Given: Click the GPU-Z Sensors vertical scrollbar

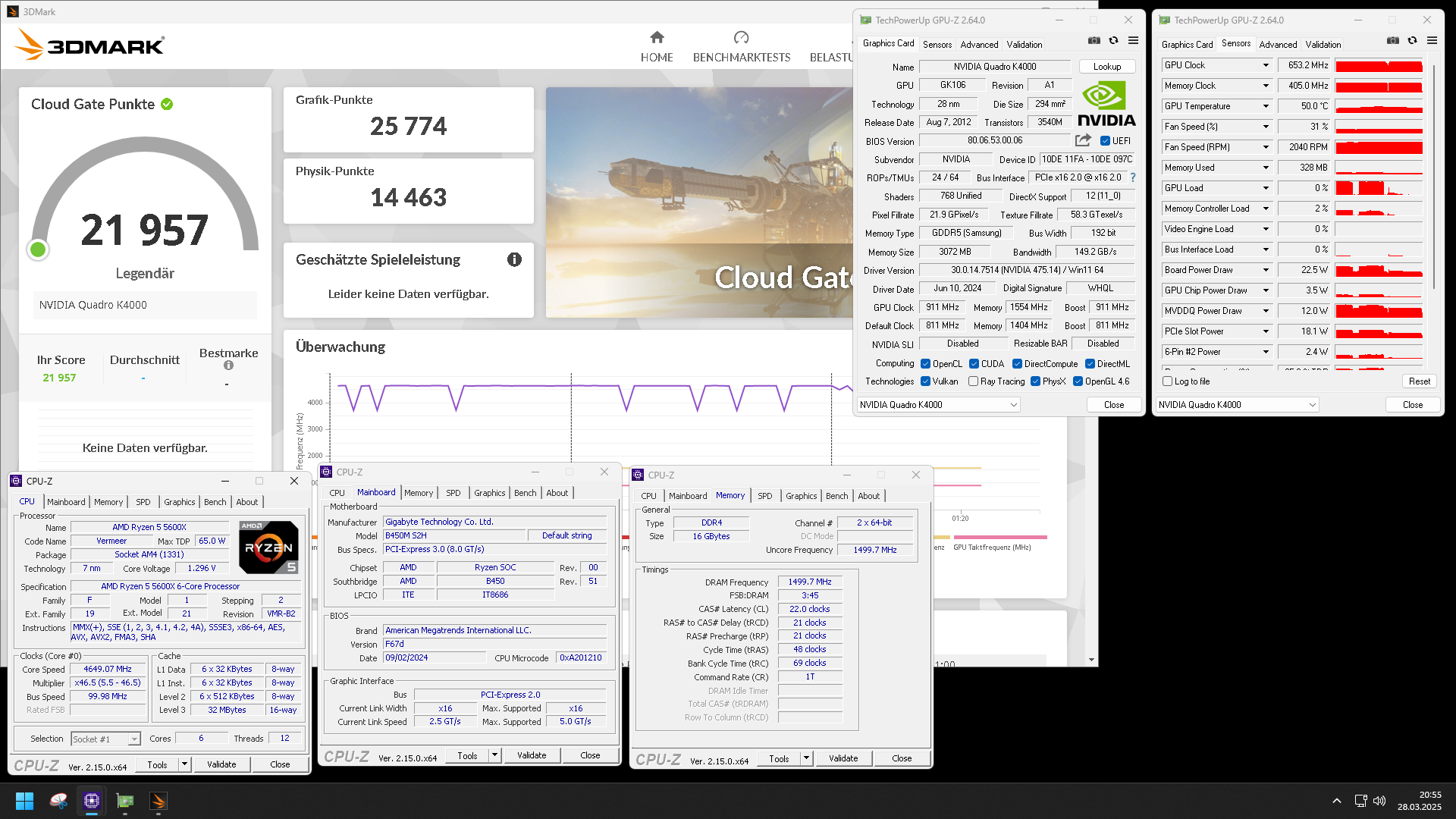Looking at the screenshot, I should click(1434, 178).
